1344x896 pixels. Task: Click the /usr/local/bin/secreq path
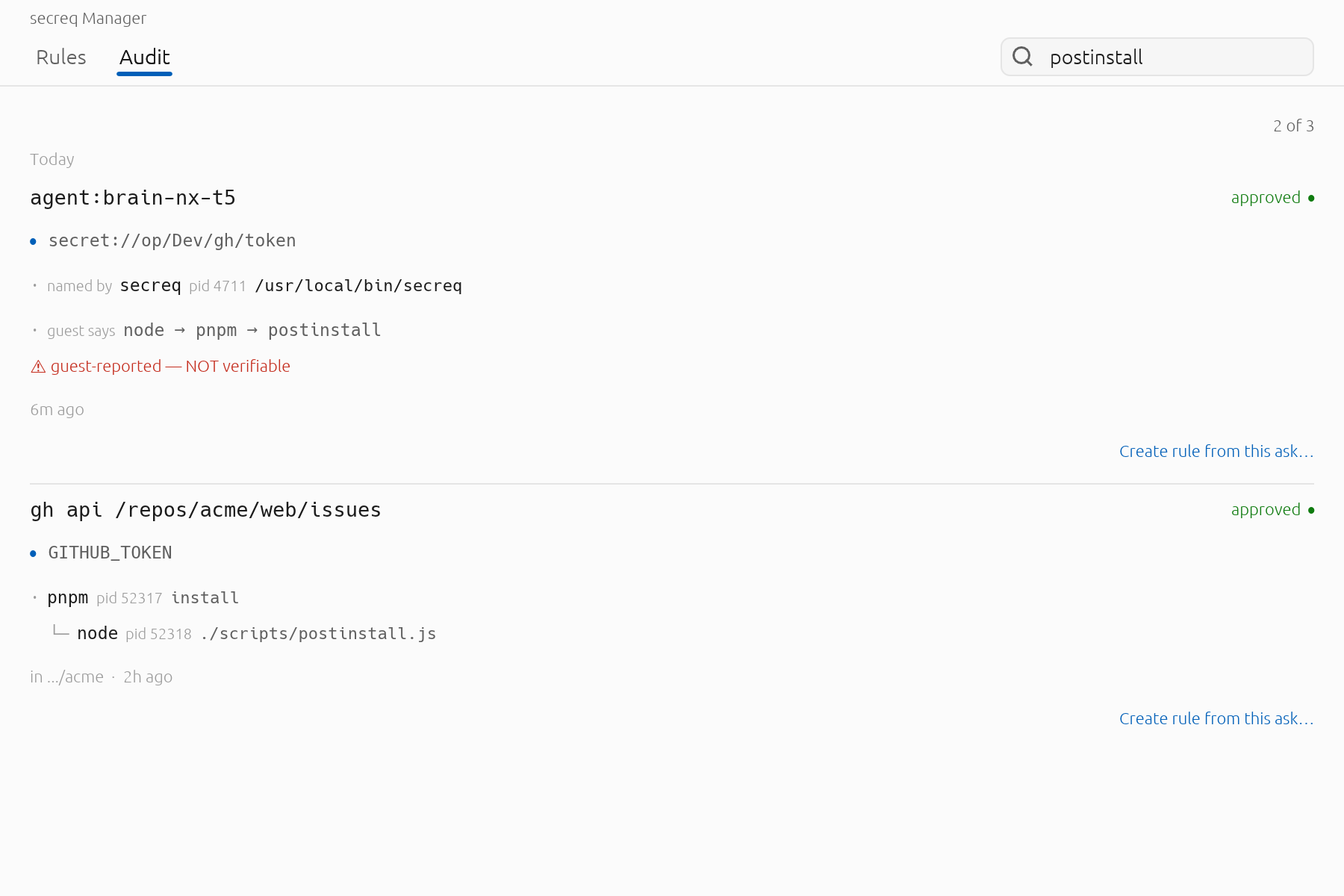pyautogui.click(x=358, y=286)
